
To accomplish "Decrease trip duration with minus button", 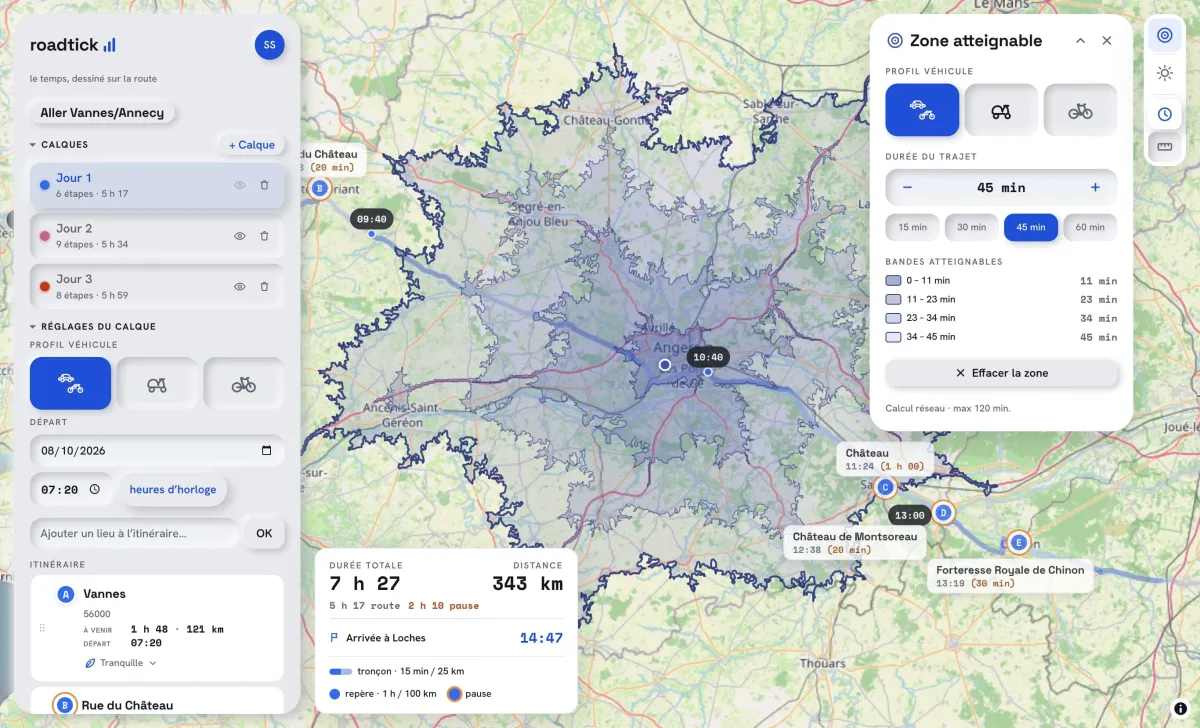I will click(907, 187).
